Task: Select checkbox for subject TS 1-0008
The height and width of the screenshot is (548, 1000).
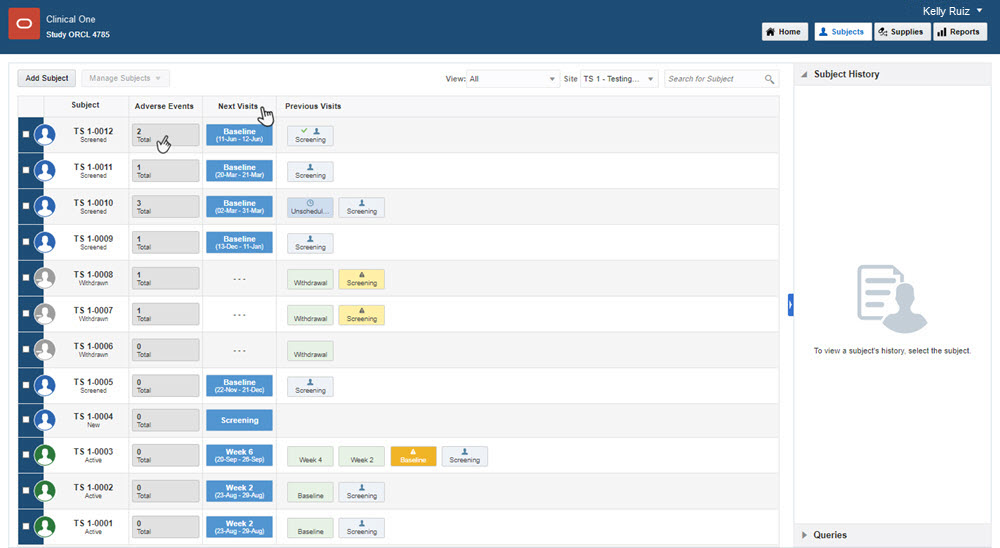Action: (x=26, y=278)
